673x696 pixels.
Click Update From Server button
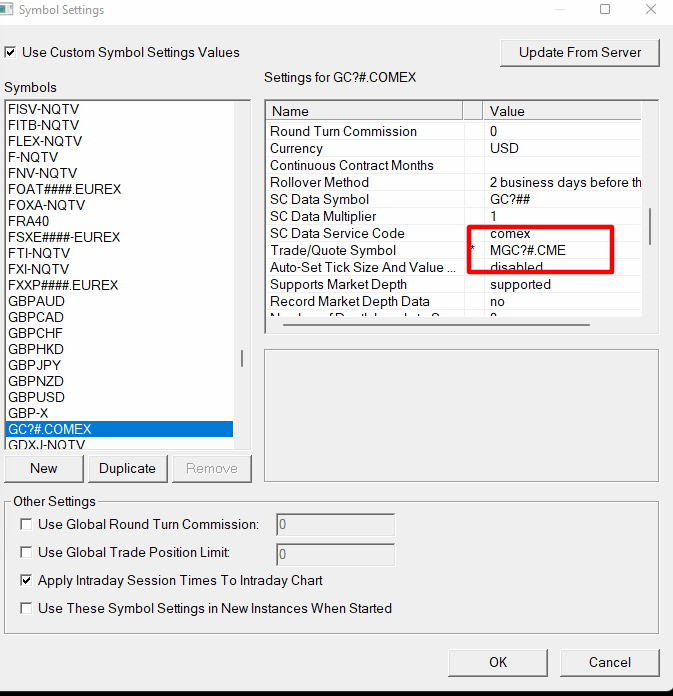click(580, 52)
